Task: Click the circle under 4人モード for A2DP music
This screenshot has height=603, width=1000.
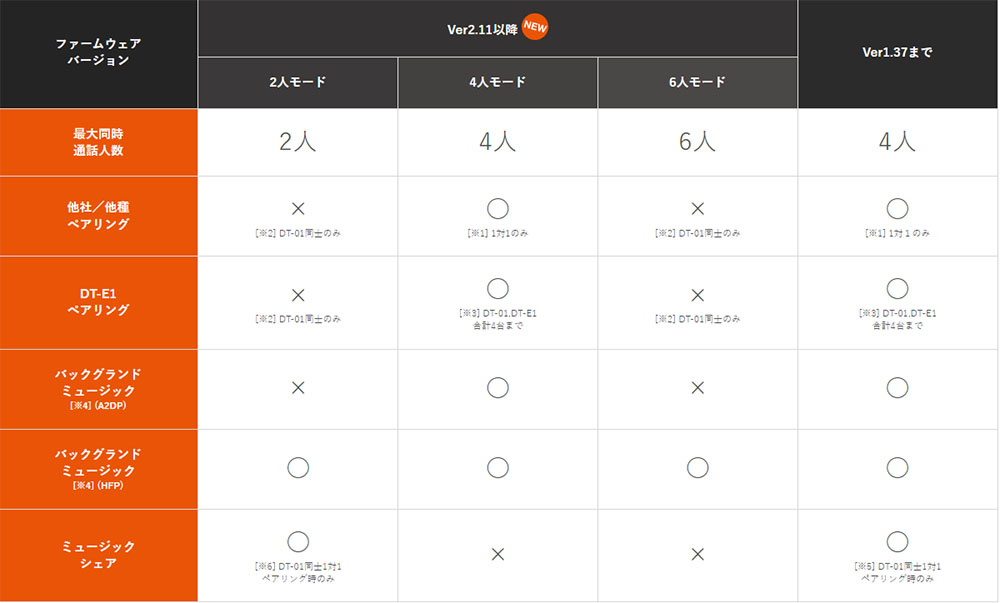Action: coord(497,388)
